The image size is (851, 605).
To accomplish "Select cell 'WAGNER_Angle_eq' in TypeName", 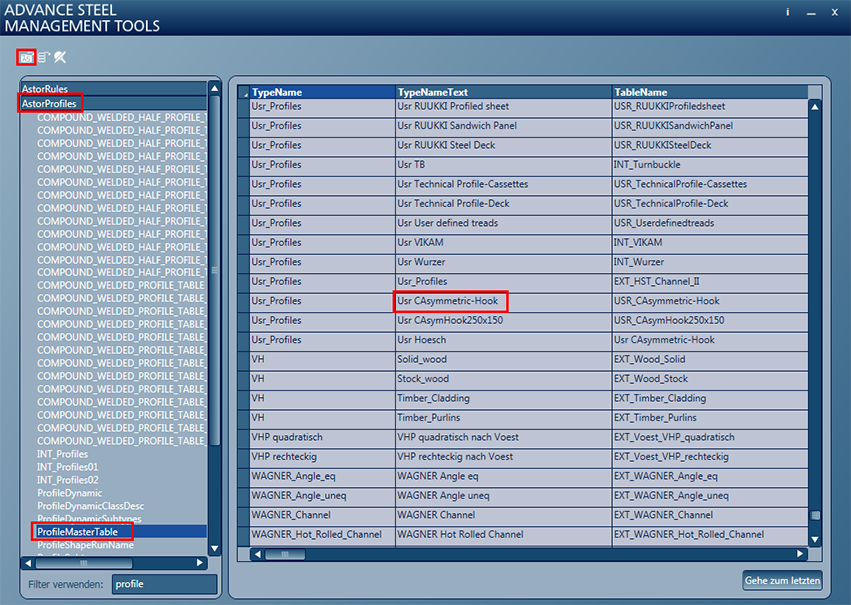I will click(322, 476).
